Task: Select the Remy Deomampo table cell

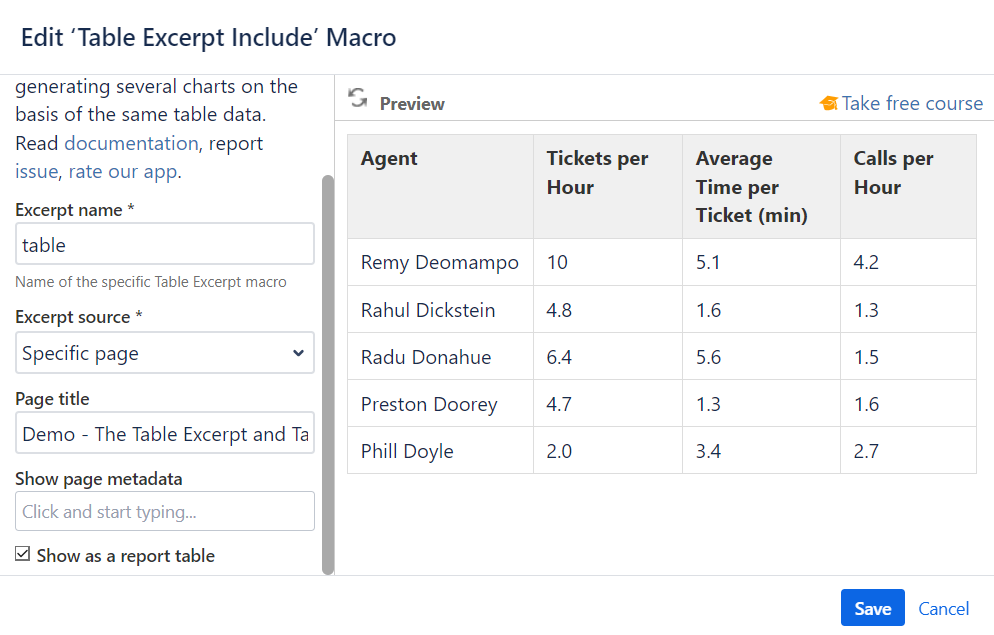Action: (x=440, y=262)
